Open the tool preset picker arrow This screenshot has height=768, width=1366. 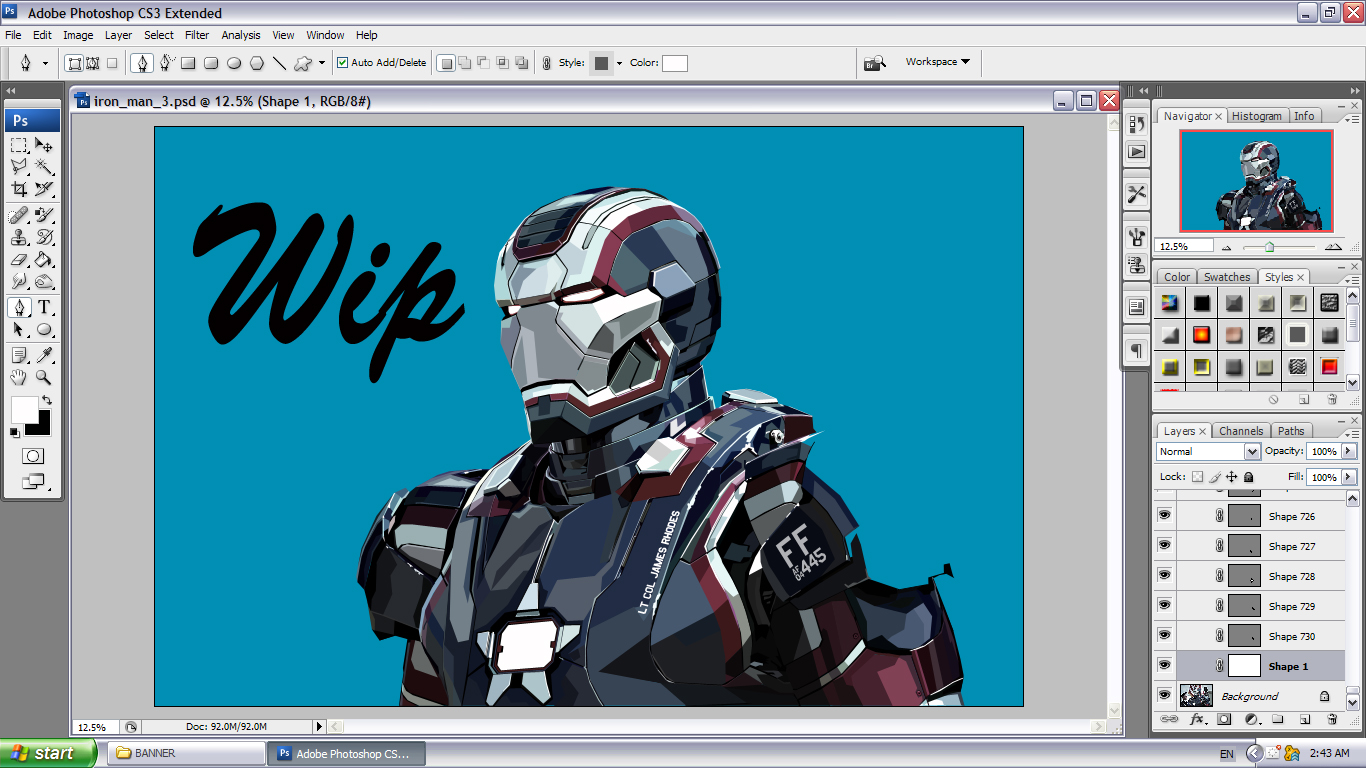[45, 63]
